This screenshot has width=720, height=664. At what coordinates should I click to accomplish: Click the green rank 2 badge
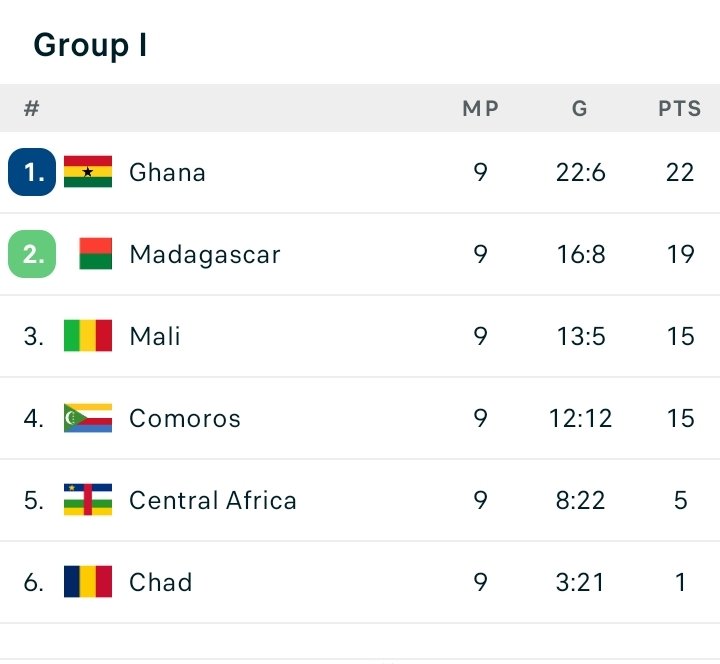click(x=32, y=254)
